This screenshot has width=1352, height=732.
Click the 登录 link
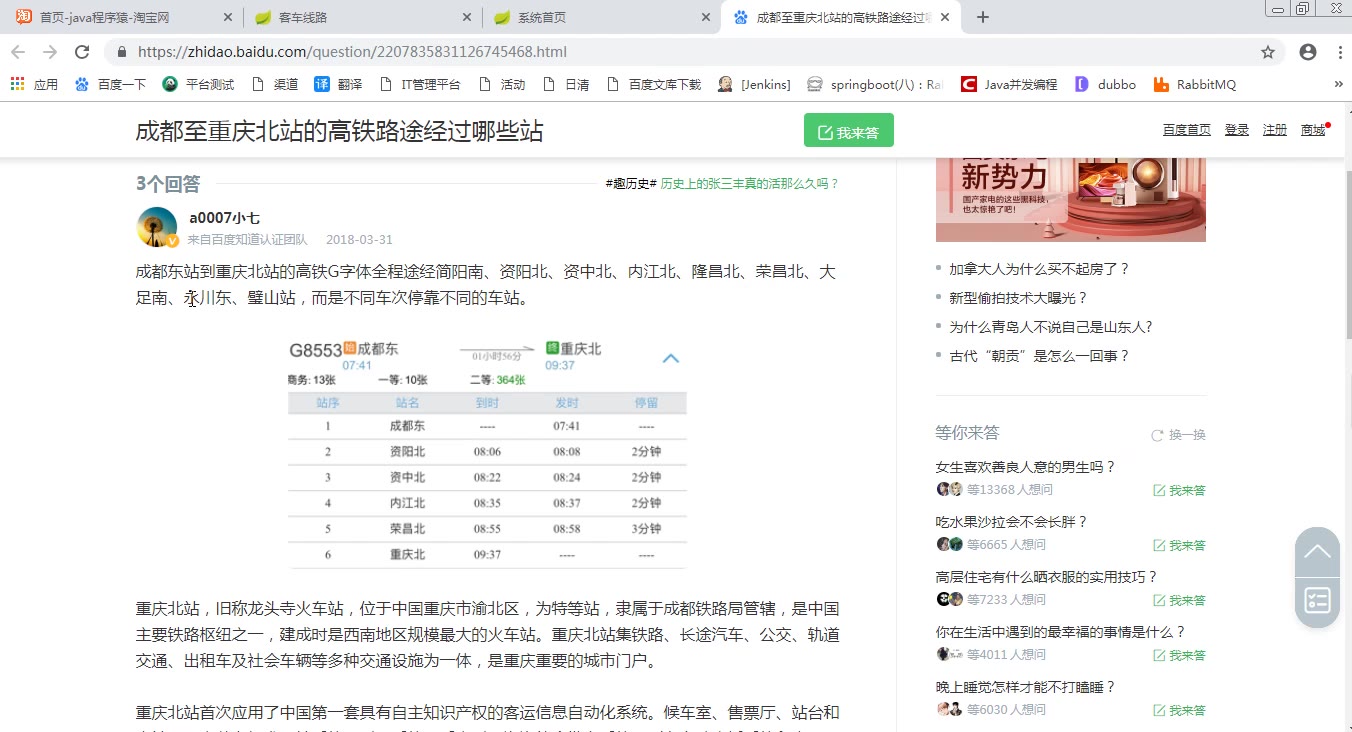(x=1237, y=130)
